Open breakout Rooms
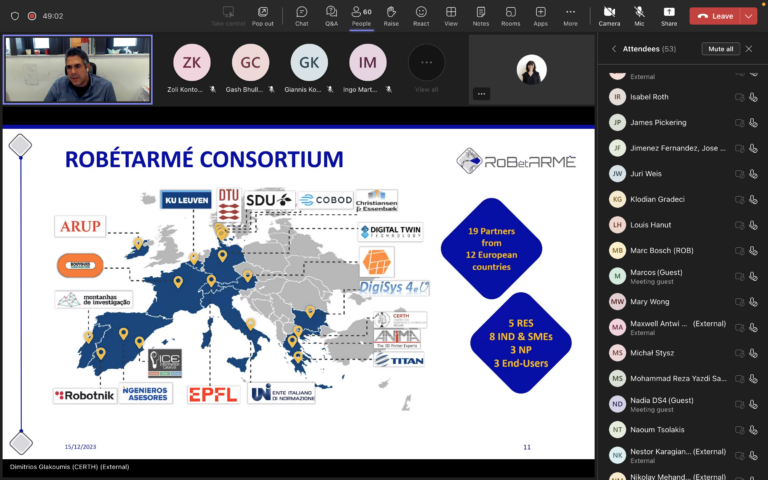768x480 pixels. pos(510,16)
